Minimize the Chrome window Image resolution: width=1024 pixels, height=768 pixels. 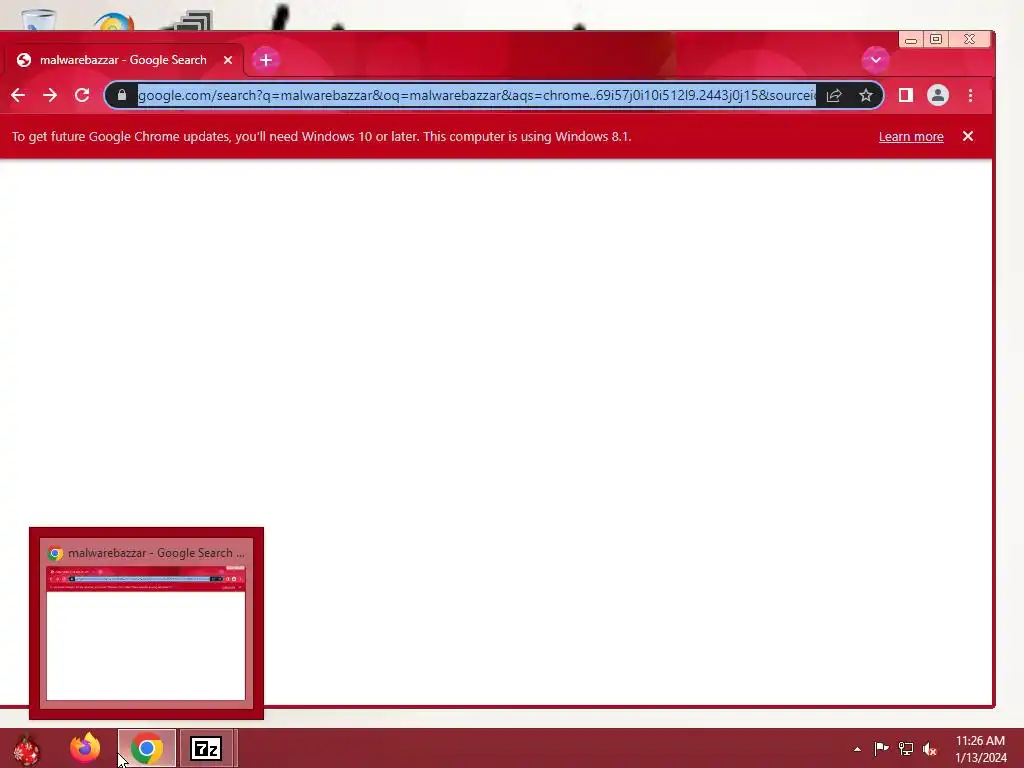pyautogui.click(x=911, y=40)
